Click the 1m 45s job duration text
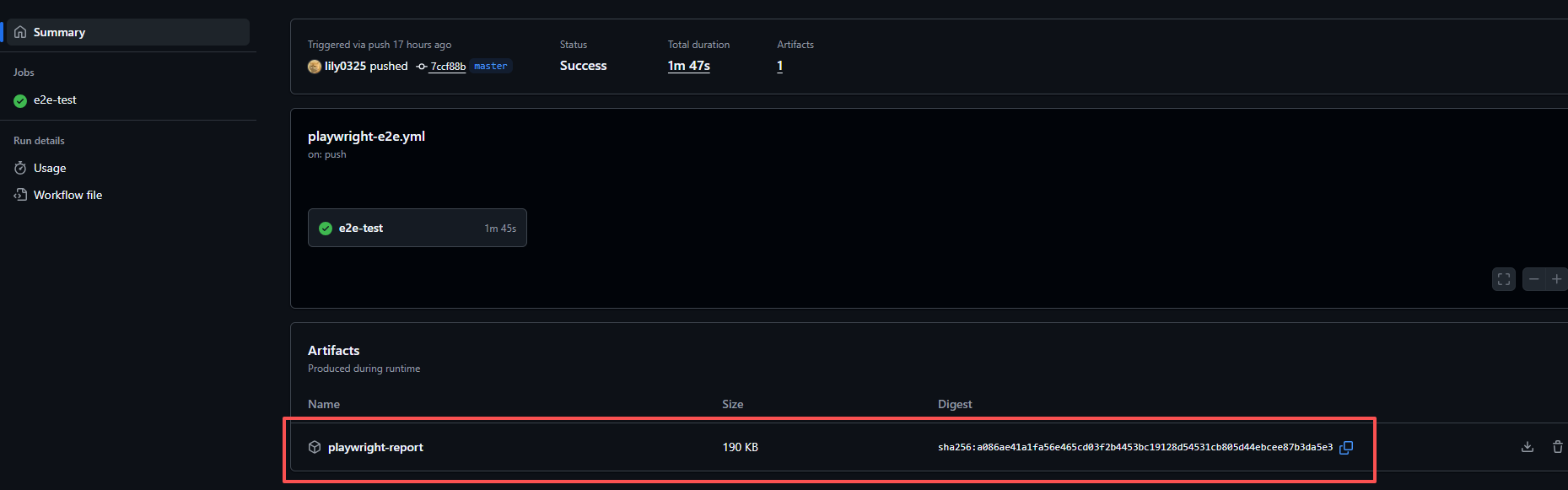The image size is (1568, 490). (500, 229)
